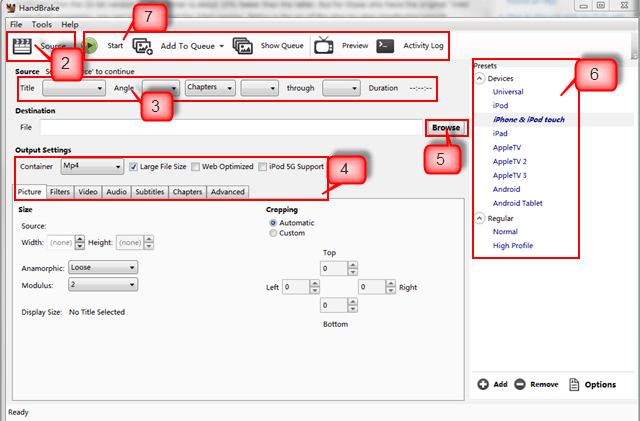Select the iPad preset
Image resolution: width=640 pixels, height=421 pixels.
click(x=500, y=134)
